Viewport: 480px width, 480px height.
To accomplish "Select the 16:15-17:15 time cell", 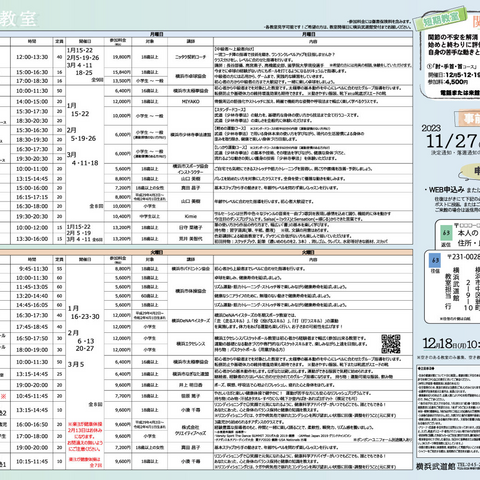I will [x=32, y=197].
